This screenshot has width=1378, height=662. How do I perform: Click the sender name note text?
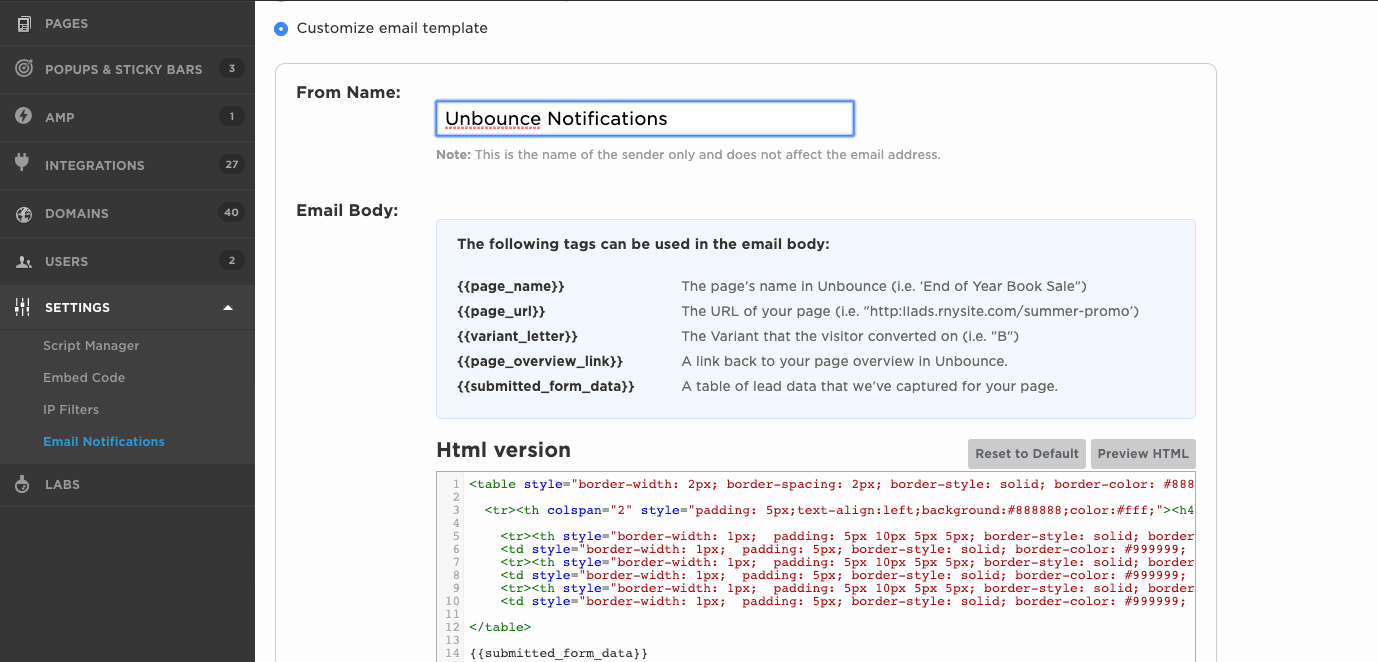688,155
